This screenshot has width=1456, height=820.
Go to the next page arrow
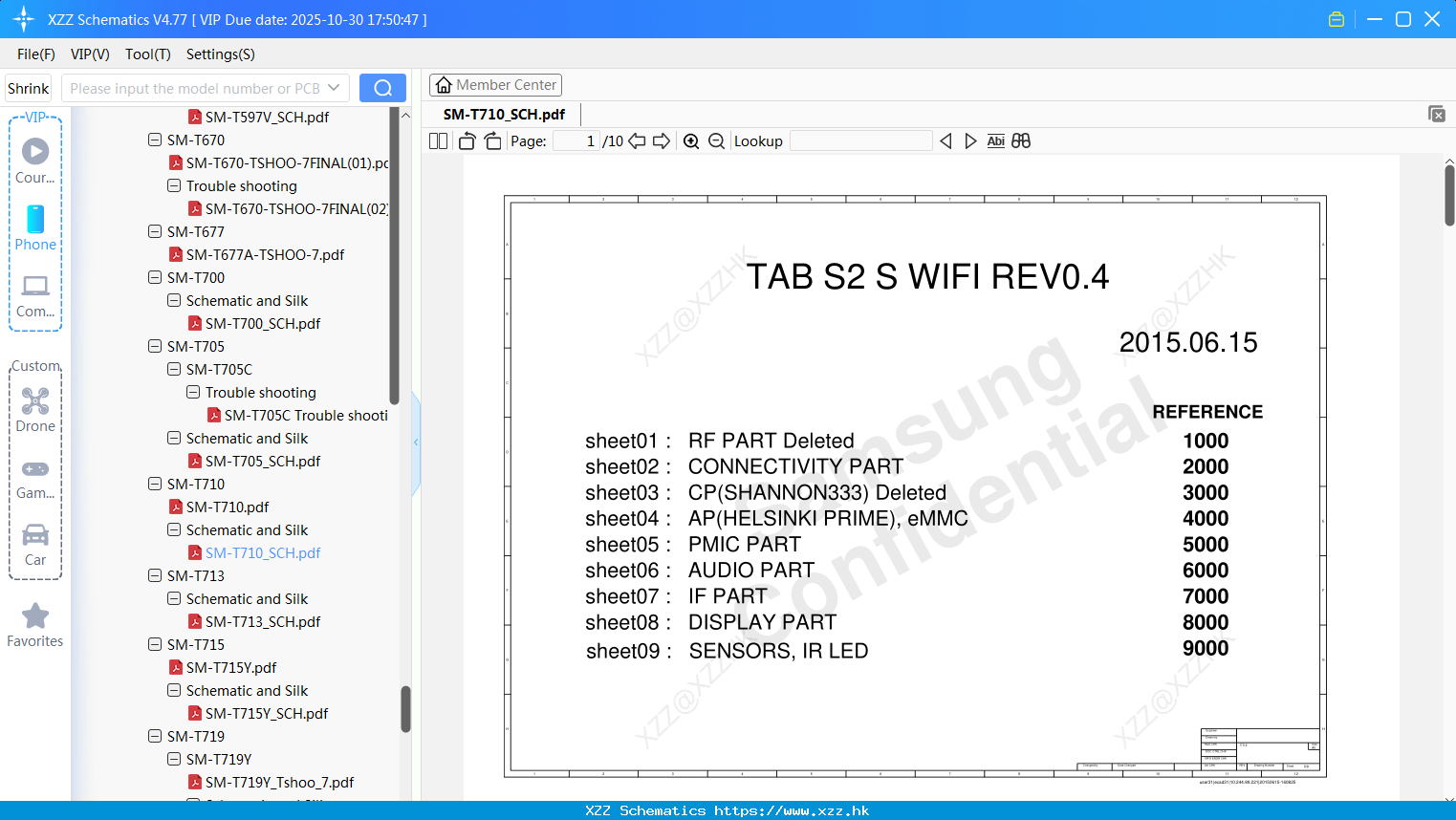tap(662, 141)
